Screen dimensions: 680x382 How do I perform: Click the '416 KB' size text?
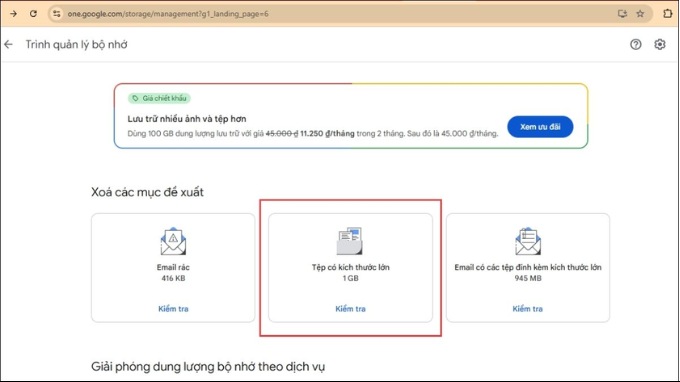click(173, 278)
